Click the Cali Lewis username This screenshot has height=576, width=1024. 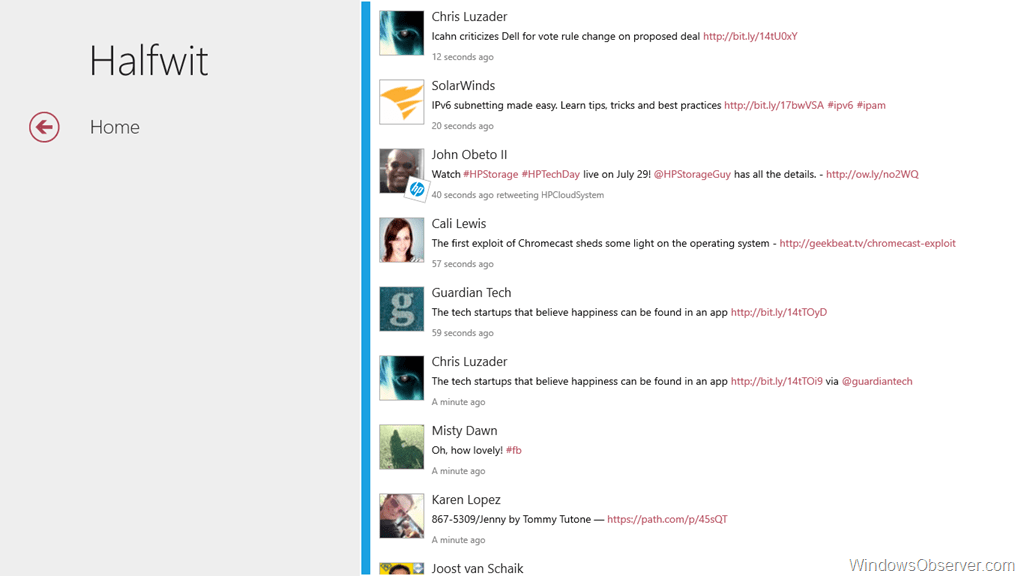[x=458, y=224]
